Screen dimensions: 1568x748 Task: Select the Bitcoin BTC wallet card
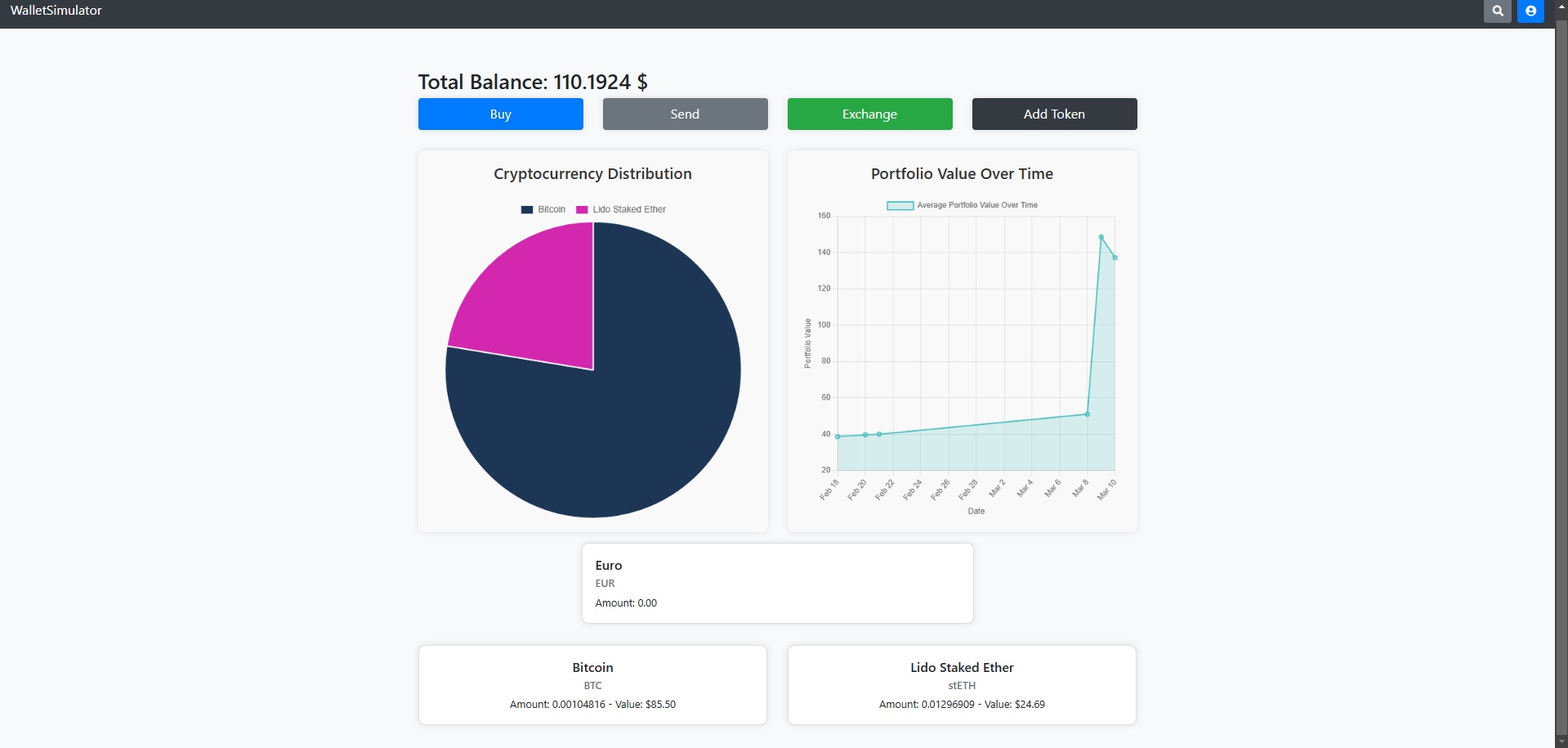point(592,685)
